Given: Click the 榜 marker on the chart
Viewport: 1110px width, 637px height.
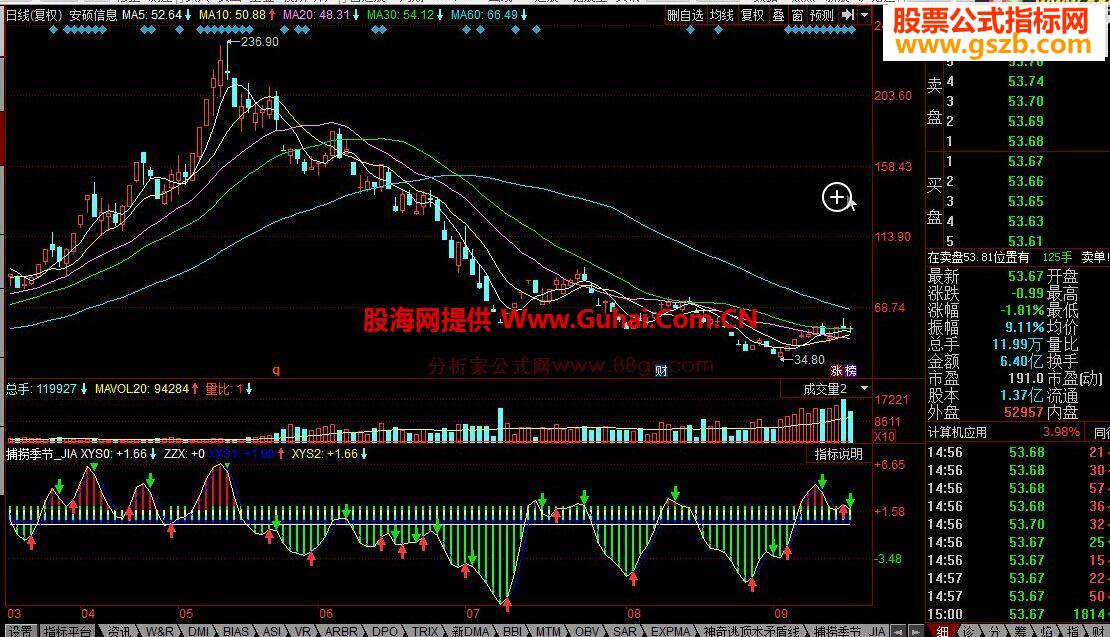Looking at the screenshot, I should click(850, 370).
